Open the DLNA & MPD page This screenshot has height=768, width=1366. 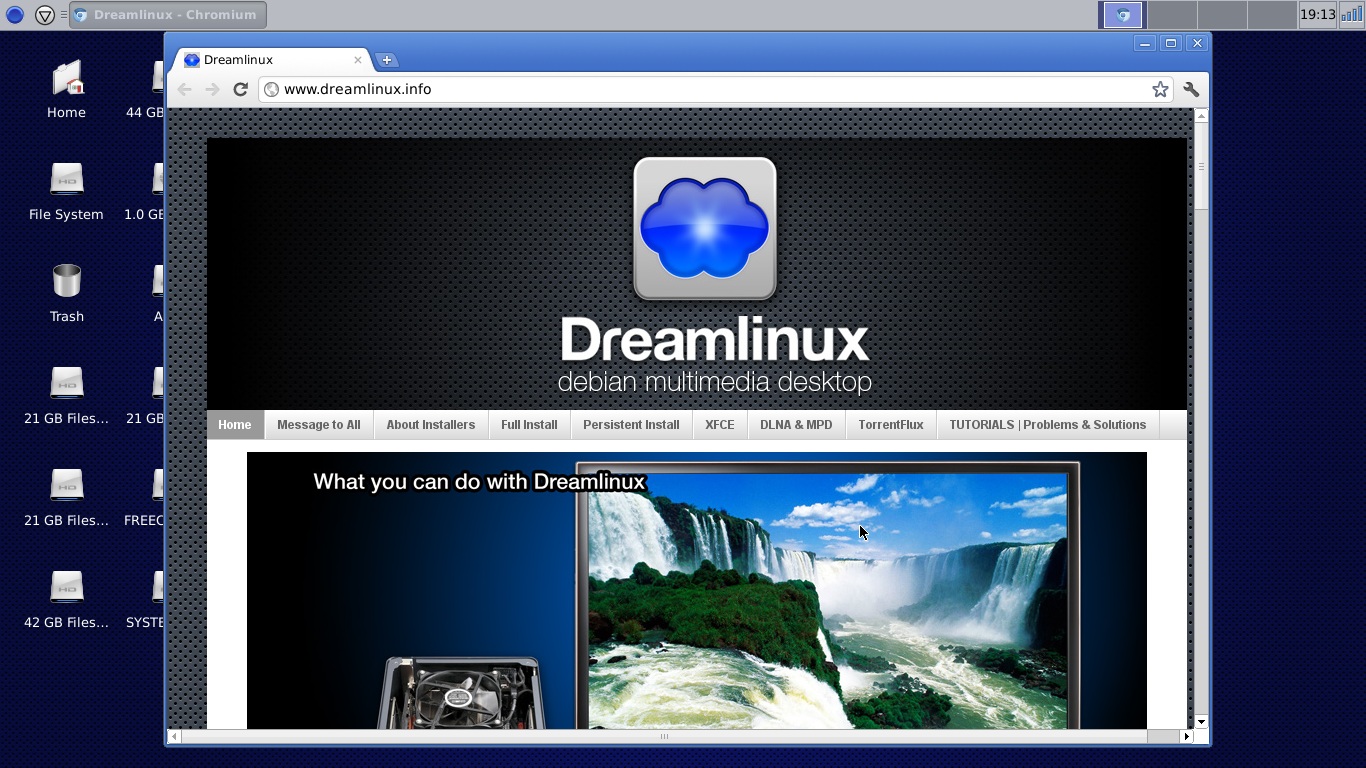796,425
